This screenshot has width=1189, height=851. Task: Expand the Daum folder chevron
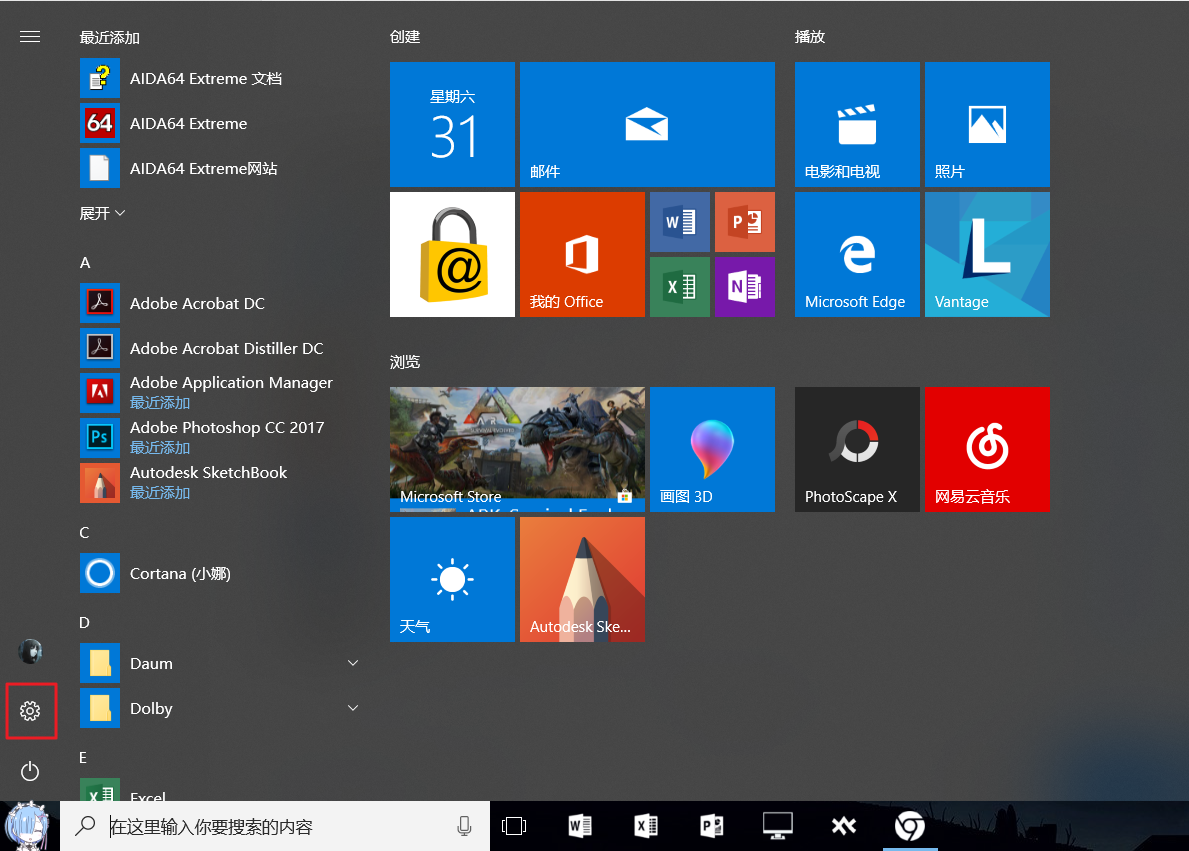coord(353,663)
